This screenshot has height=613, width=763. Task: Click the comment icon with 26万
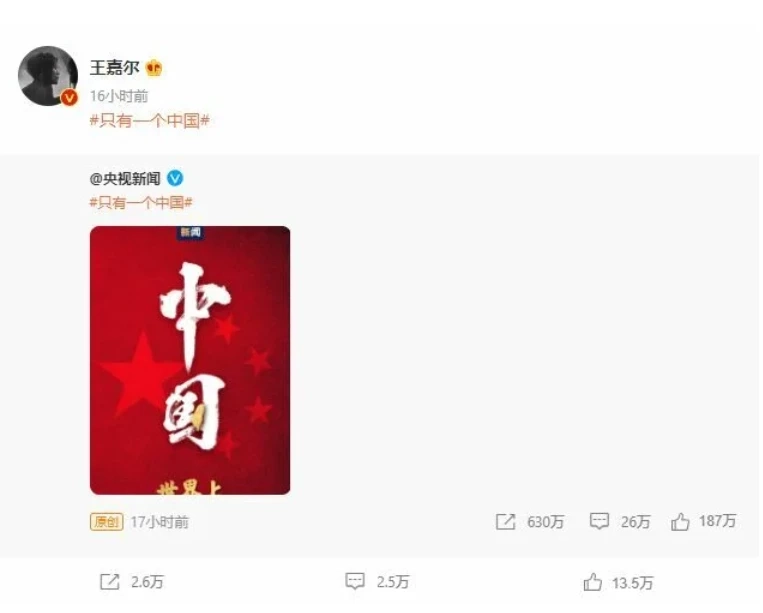pos(599,522)
